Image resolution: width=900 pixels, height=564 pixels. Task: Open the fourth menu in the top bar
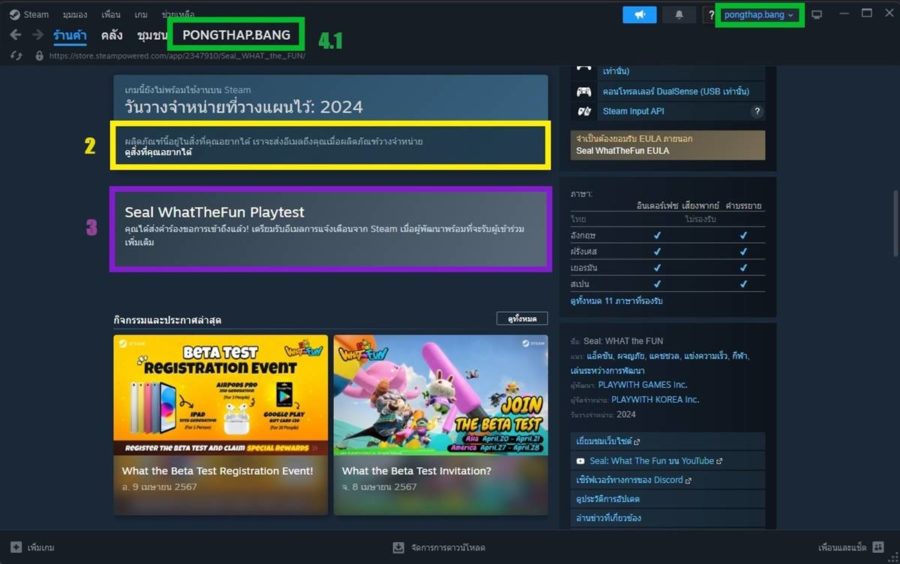[141, 14]
